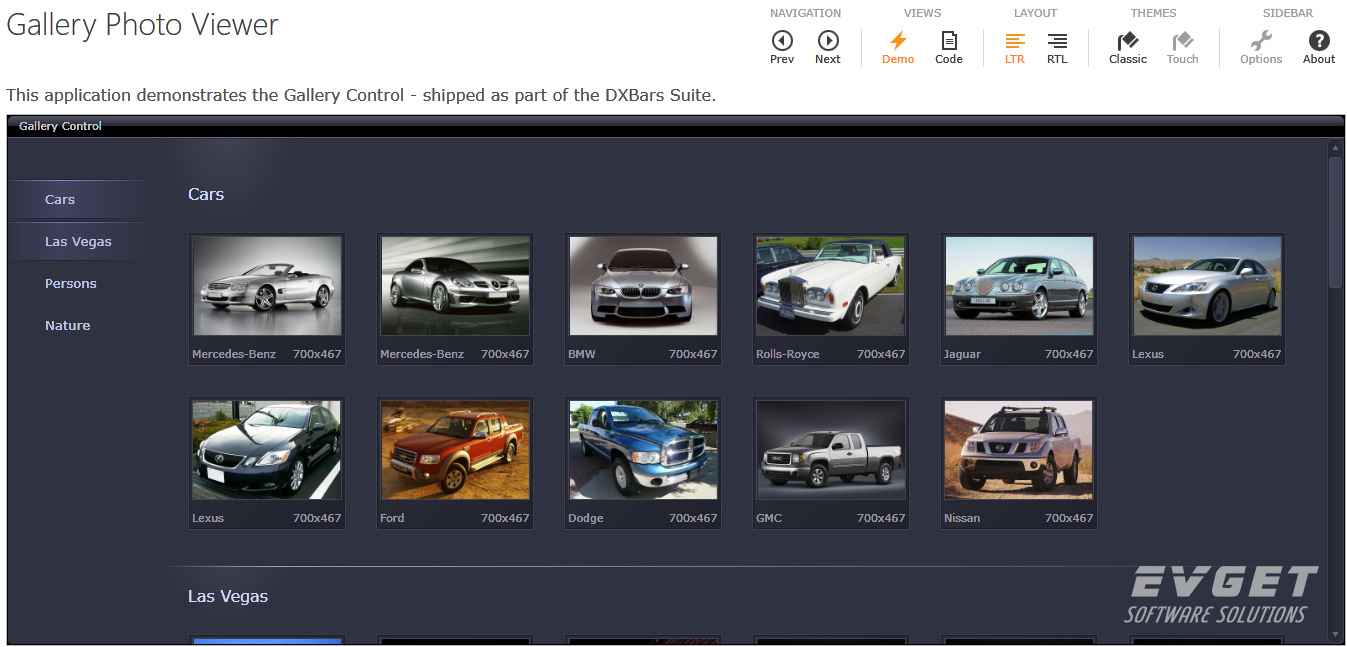Go to the previous demo with Prev
This screenshot has width=1347, height=647.
coord(782,47)
